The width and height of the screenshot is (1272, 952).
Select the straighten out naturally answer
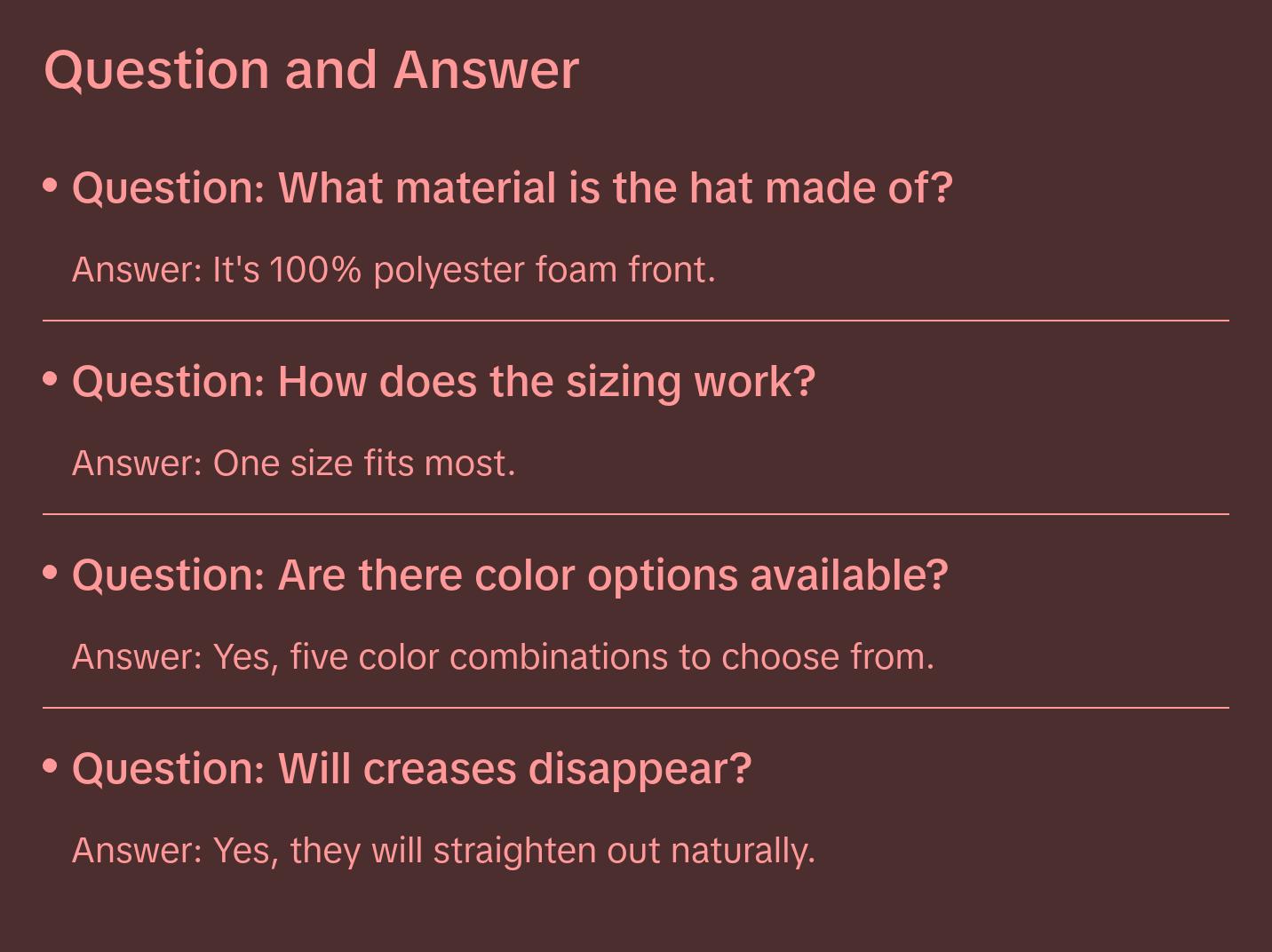pyautogui.click(x=443, y=851)
